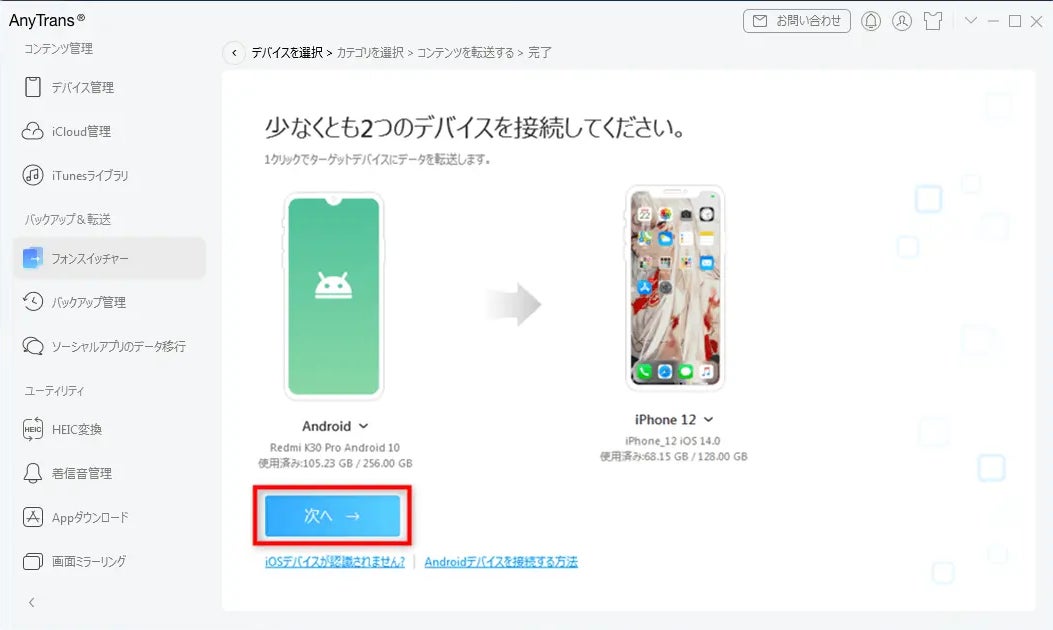
Task: Click the 次へ button
Action: (332, 516)
